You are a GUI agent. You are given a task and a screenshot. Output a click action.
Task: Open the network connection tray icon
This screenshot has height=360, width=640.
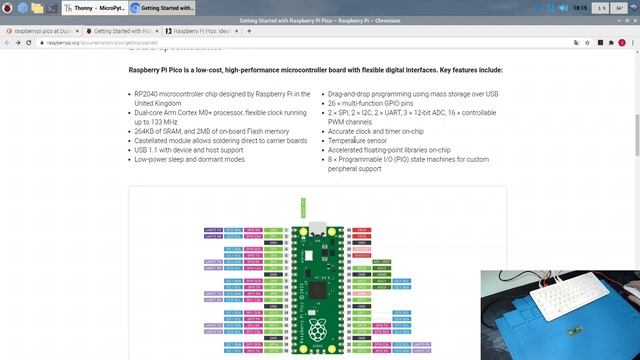coord(551,8)
